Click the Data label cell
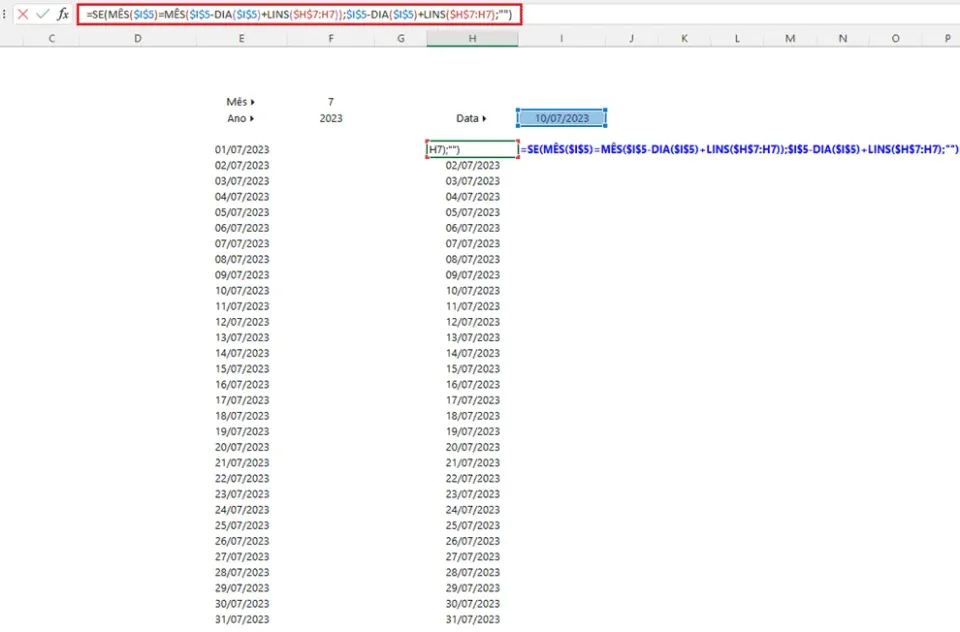 point(472,118)
